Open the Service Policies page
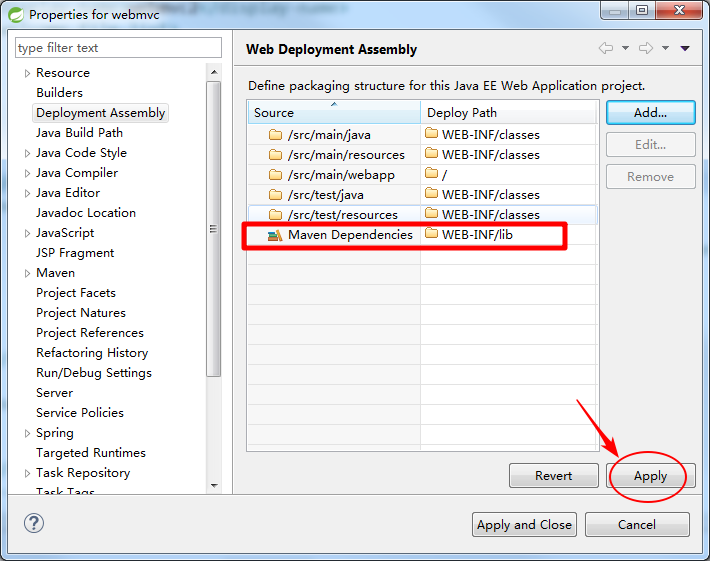The width and height of the screenshot is (710, 561). click(80, 413)
